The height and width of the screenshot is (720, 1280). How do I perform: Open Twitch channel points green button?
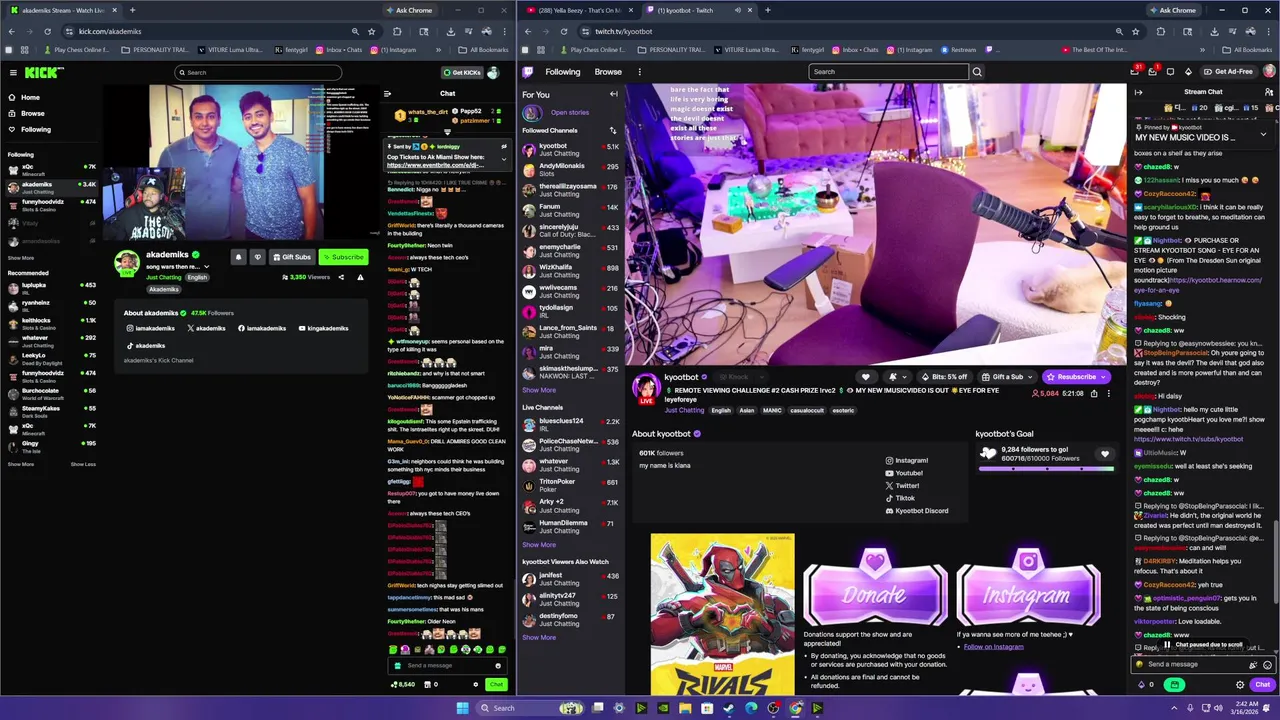click(1174, 685)
